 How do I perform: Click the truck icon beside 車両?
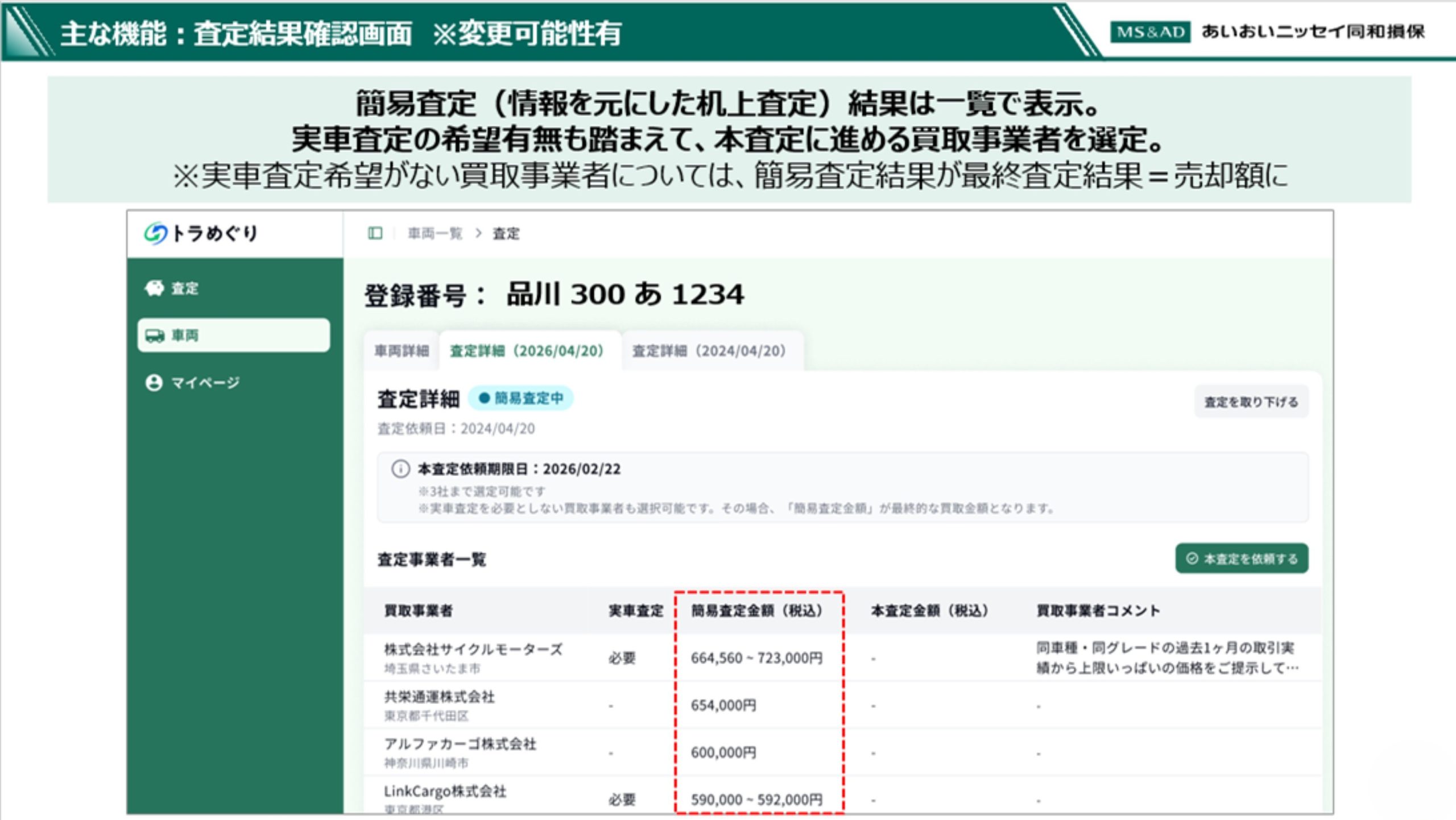tap(154, 336)
